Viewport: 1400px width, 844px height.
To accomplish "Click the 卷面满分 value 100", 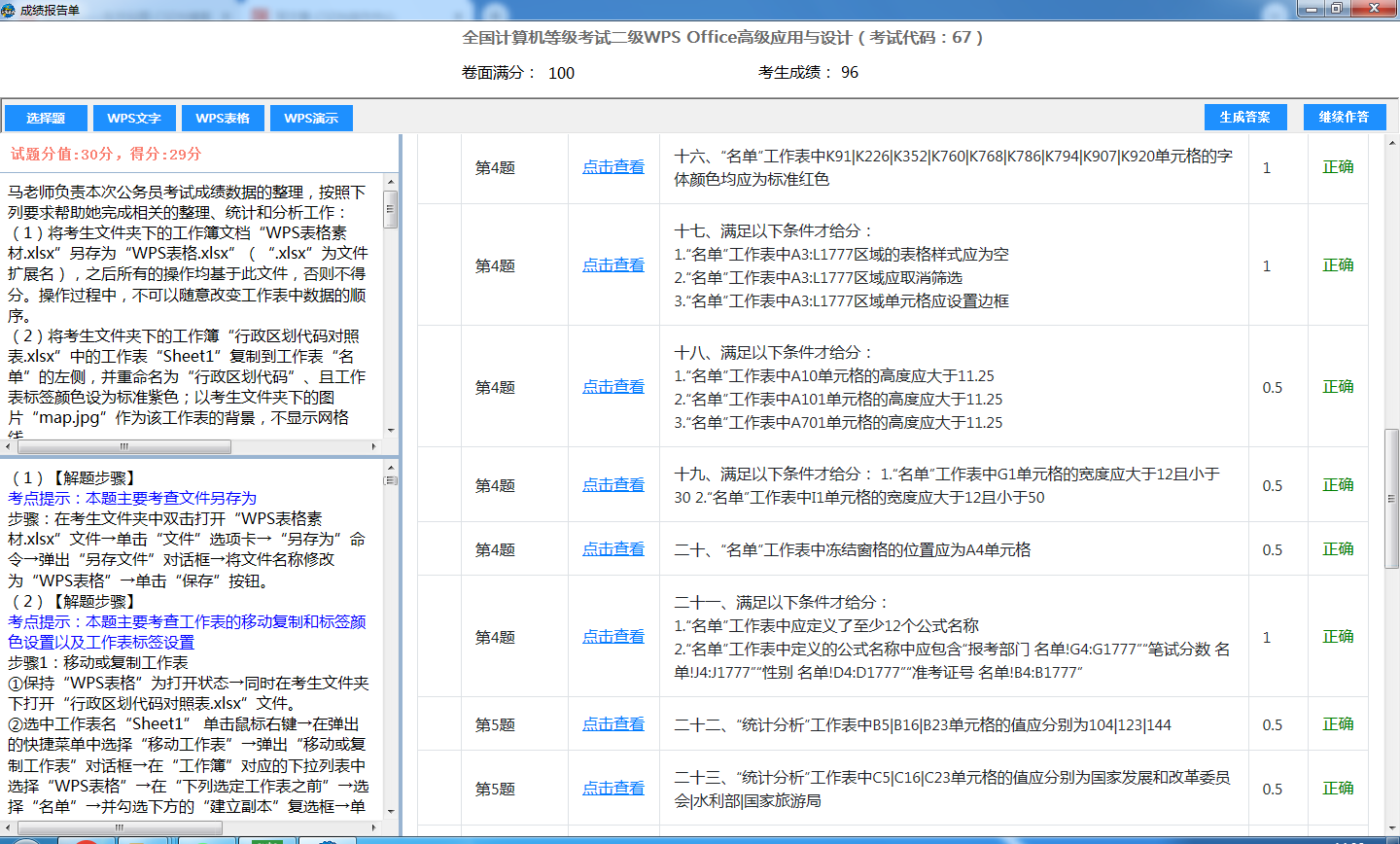I will tap(561, 73).
